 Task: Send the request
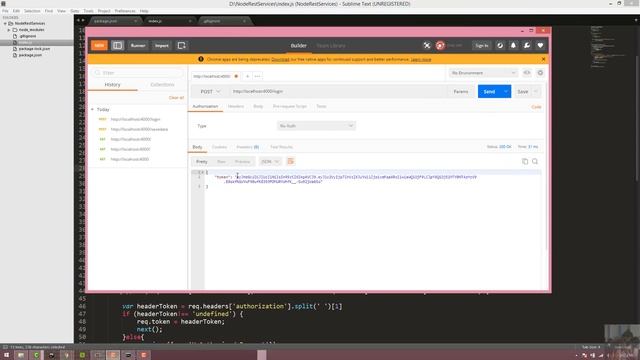tap(489, 91)
